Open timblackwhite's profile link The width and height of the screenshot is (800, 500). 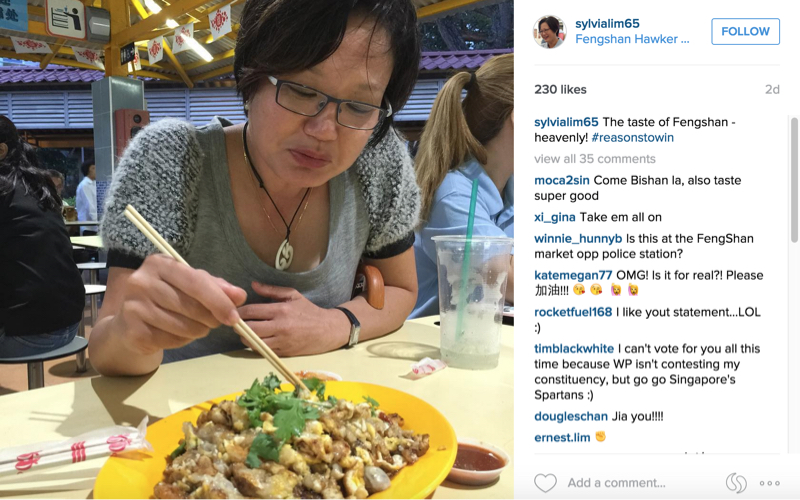(574, 349)
